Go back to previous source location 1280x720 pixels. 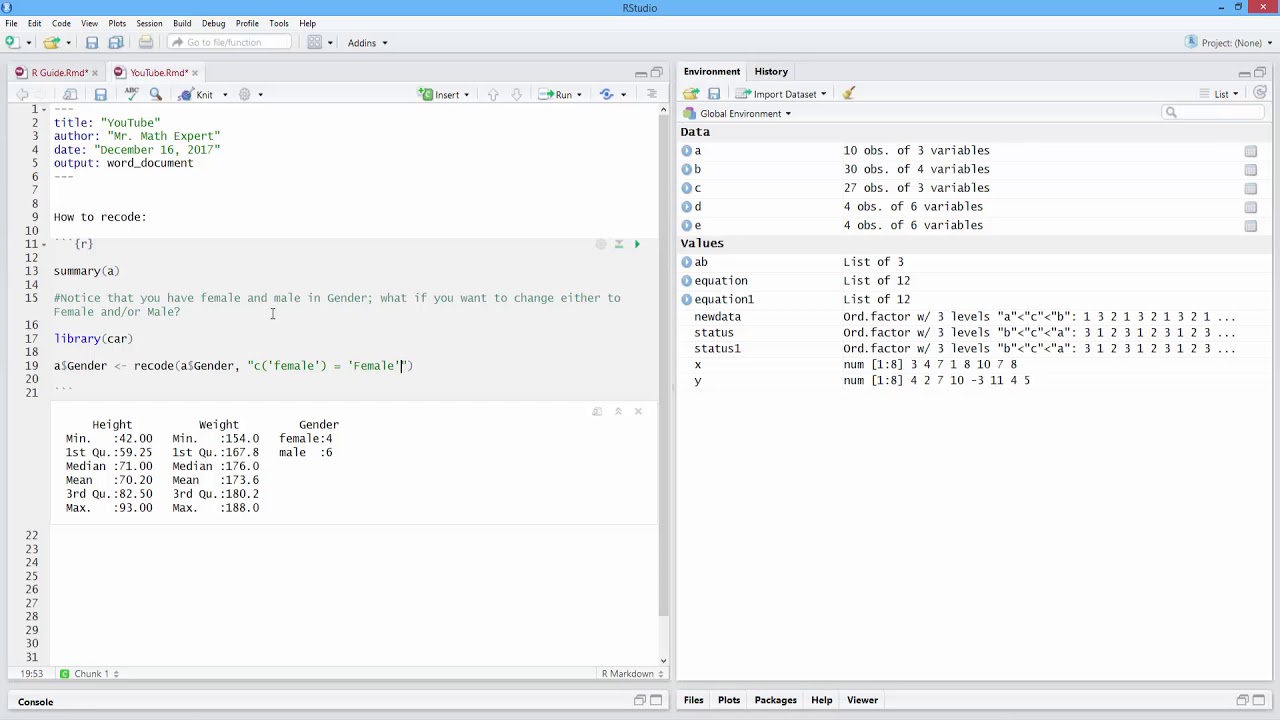click(22, 94)
